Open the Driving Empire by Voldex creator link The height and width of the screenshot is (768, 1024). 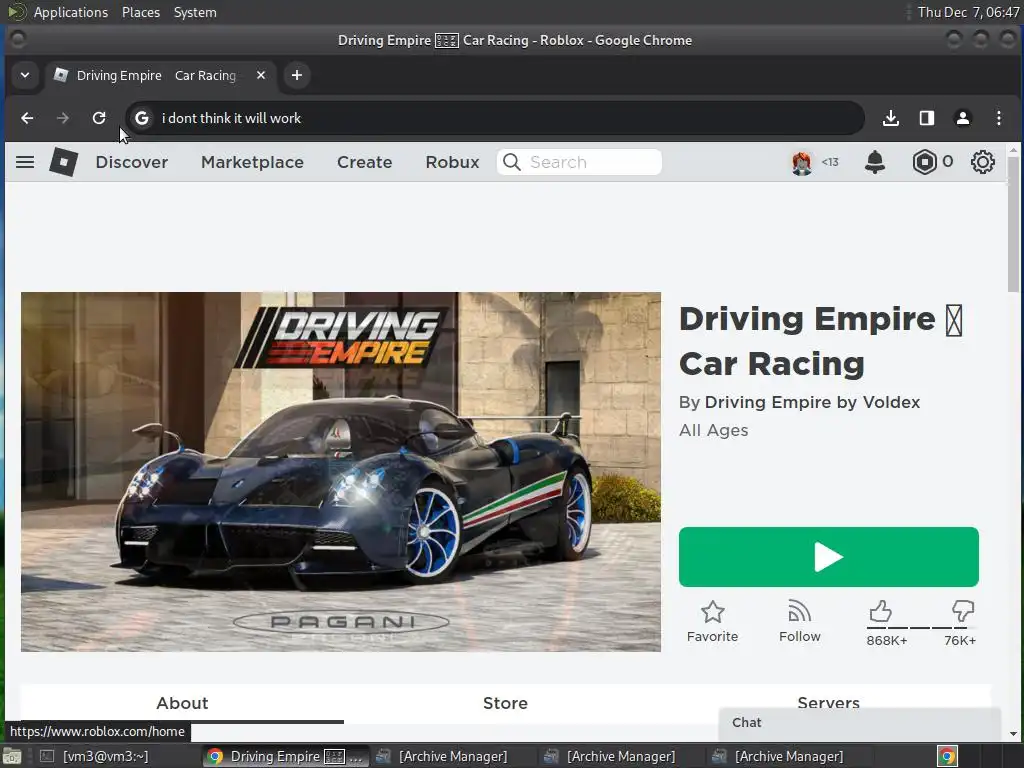pos(812,402)
